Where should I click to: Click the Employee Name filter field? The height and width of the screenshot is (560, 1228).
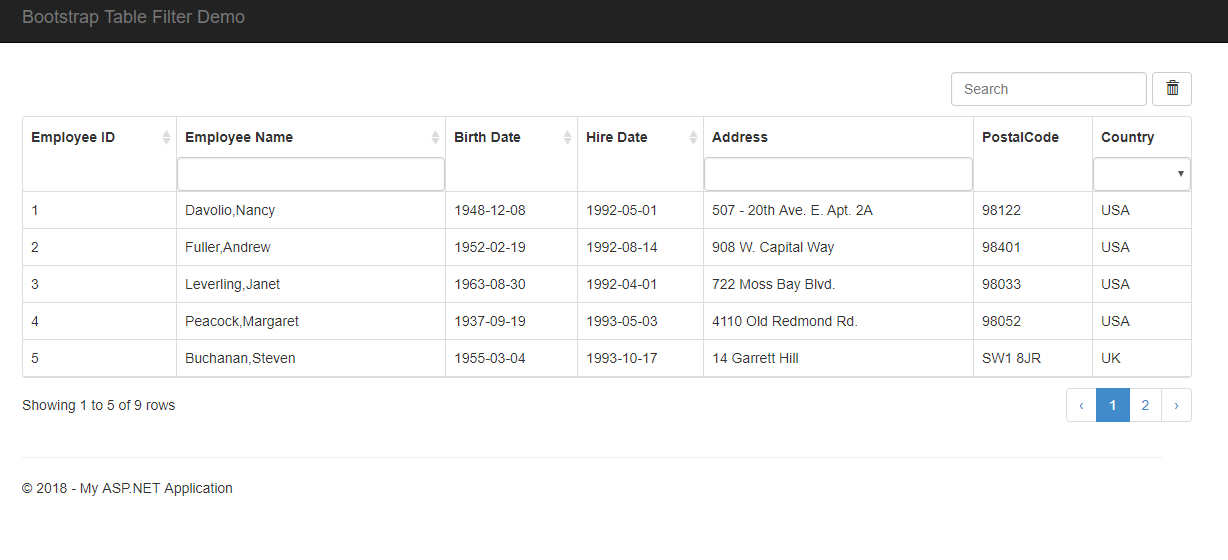point(311,174)
